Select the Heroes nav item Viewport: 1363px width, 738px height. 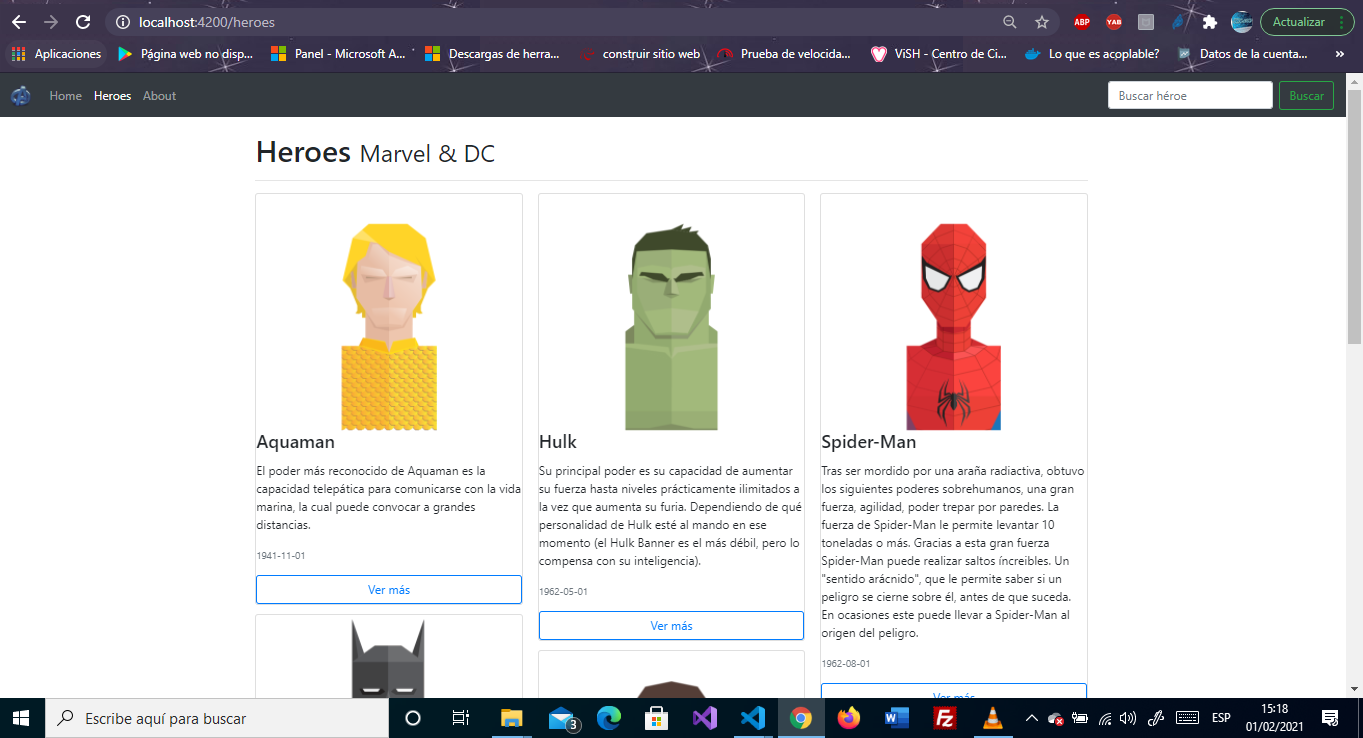click(112, 96)
